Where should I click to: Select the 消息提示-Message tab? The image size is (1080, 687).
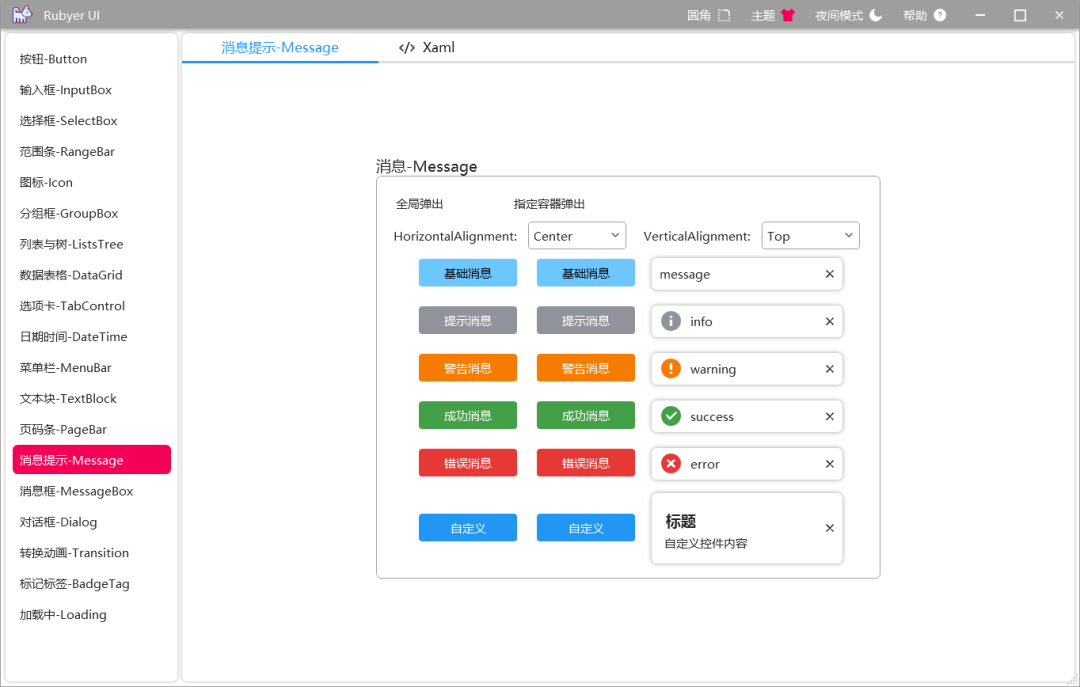point(280,47)
